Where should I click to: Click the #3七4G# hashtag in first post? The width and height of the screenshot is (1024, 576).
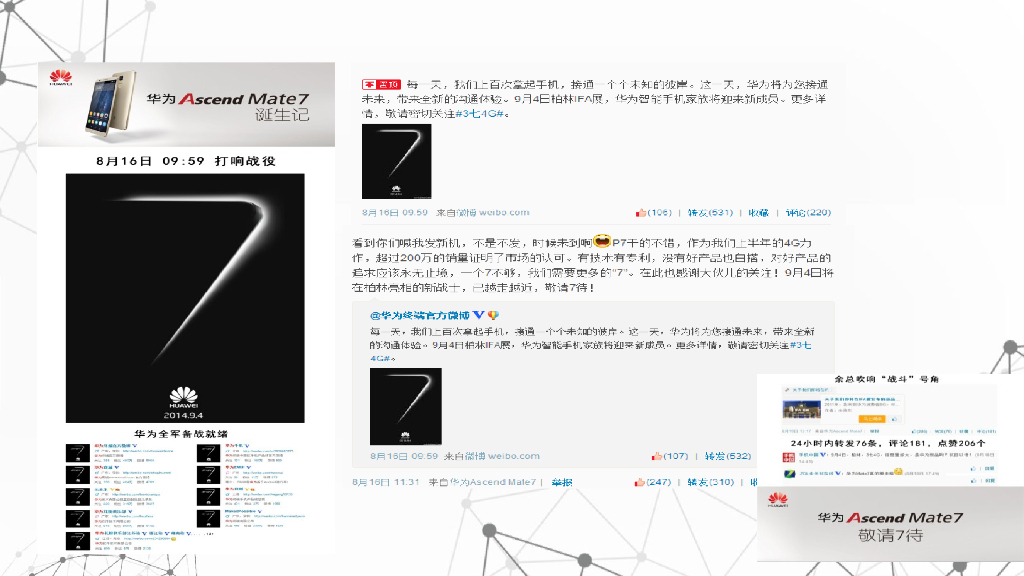[480, 114]
